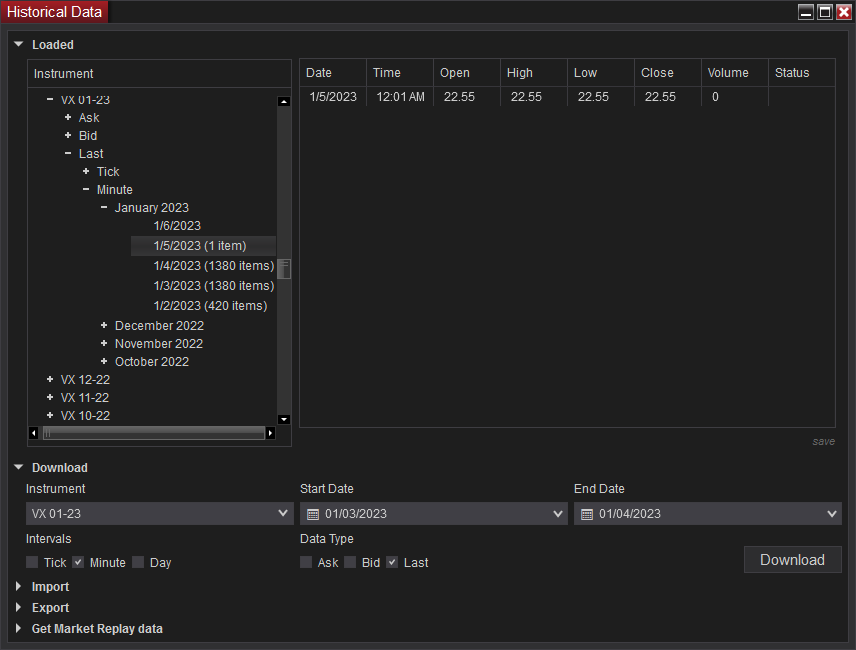The width and height of the screenshot is (856, 650).
Task: Collapse the Loaded section
Action: pyautogui.click(x=19, y=44)
